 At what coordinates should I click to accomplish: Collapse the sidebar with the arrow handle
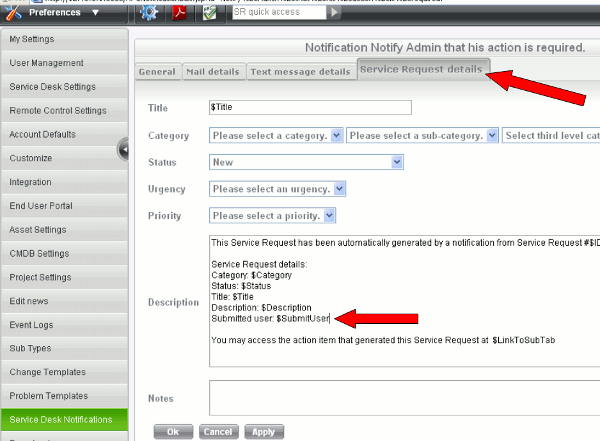[x=124, y=150]
